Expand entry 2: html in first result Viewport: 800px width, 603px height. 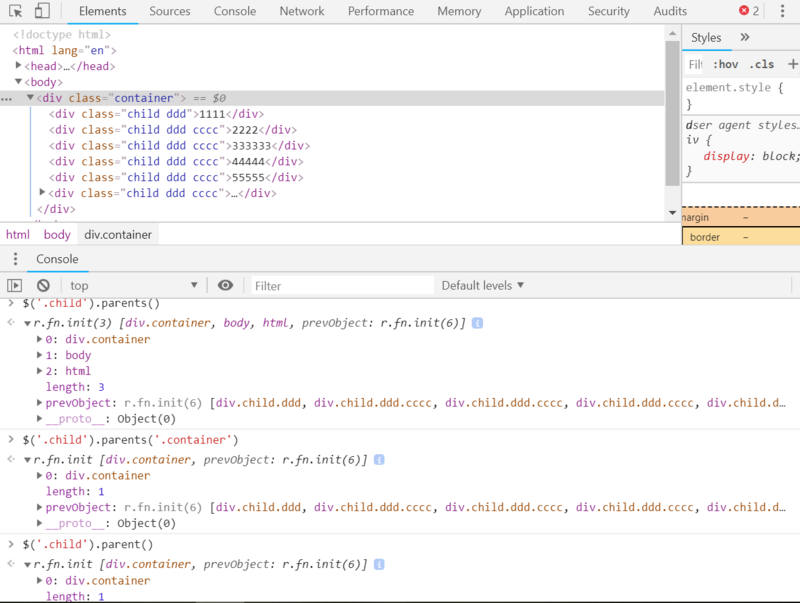[x=39, y=370]
